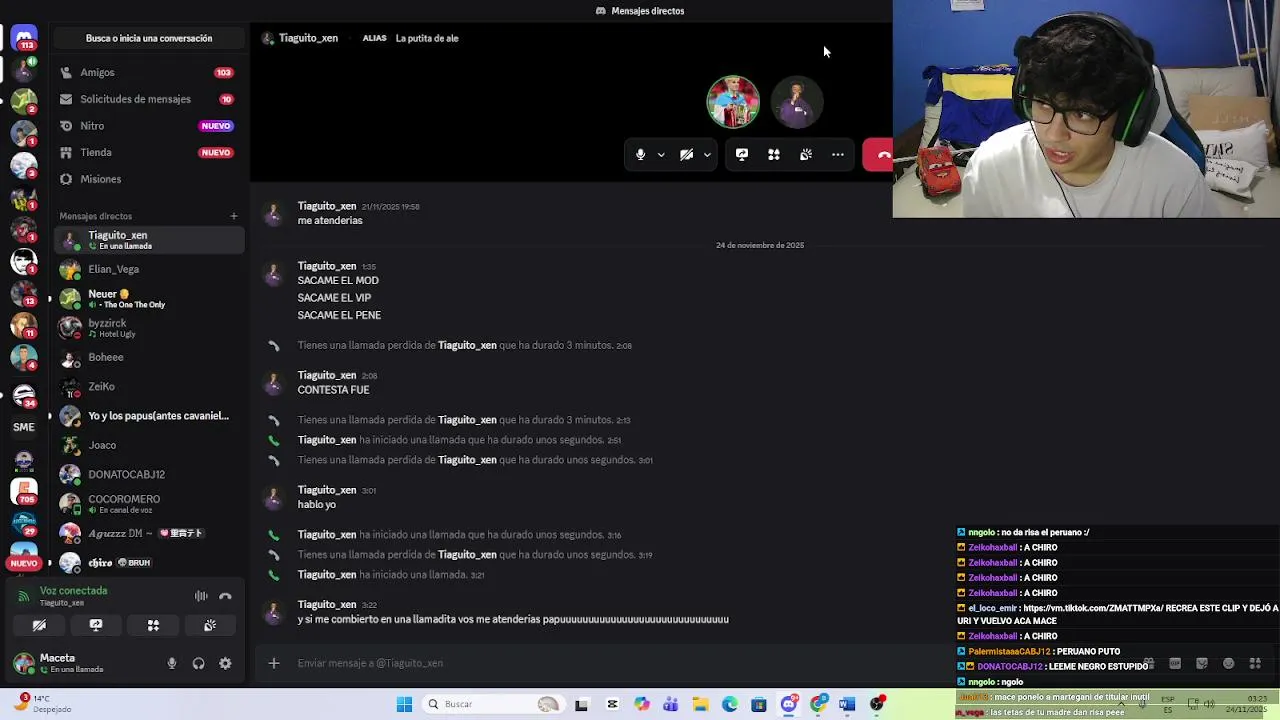Click the soccer player avatar in the call
Screen dimensions: 1280x720
pyautogui.click(x=733, y=102)
